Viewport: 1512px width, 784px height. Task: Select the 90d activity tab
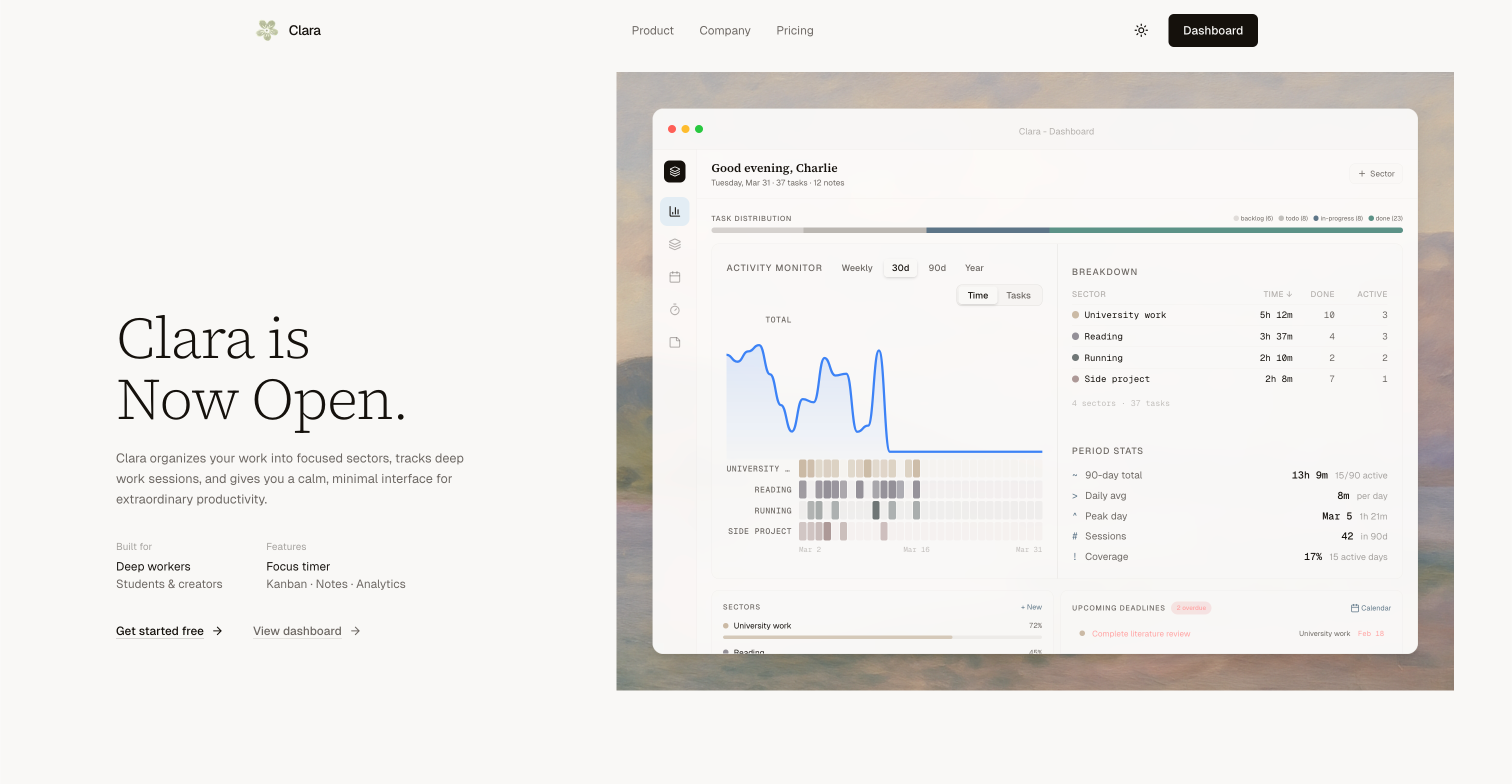937,267
